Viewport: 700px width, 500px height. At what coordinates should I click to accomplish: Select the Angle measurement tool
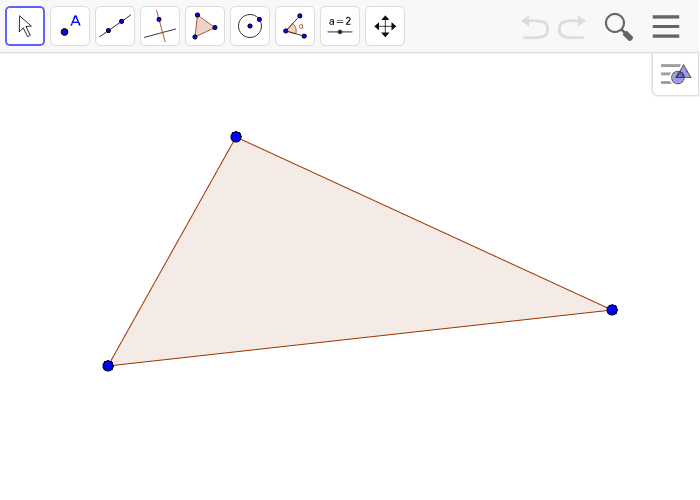[x=295, y=26]
